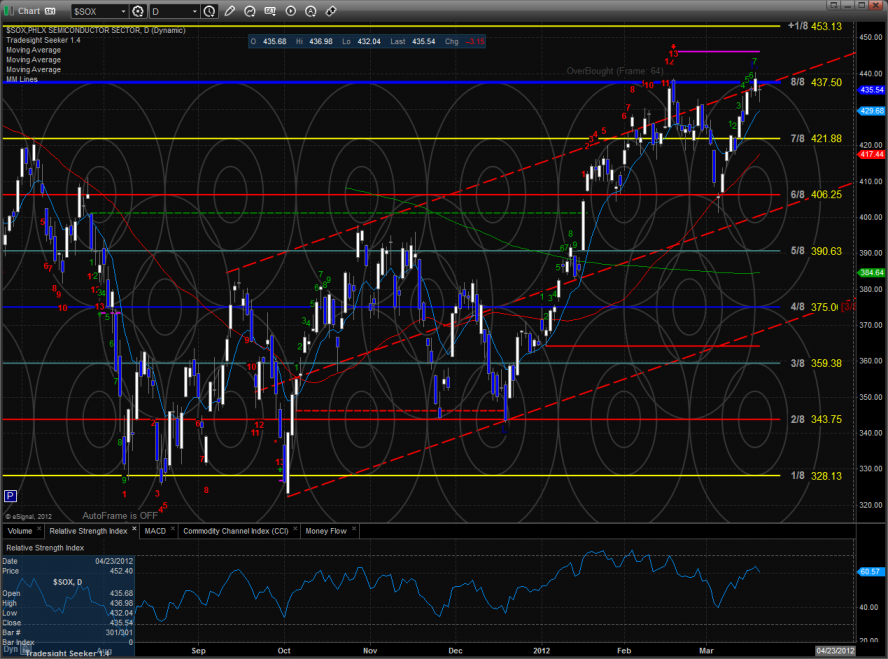Open the $SOX symbol dropdown
The width and height of the screenshot is (888, 659).
[x=123, y=11]
